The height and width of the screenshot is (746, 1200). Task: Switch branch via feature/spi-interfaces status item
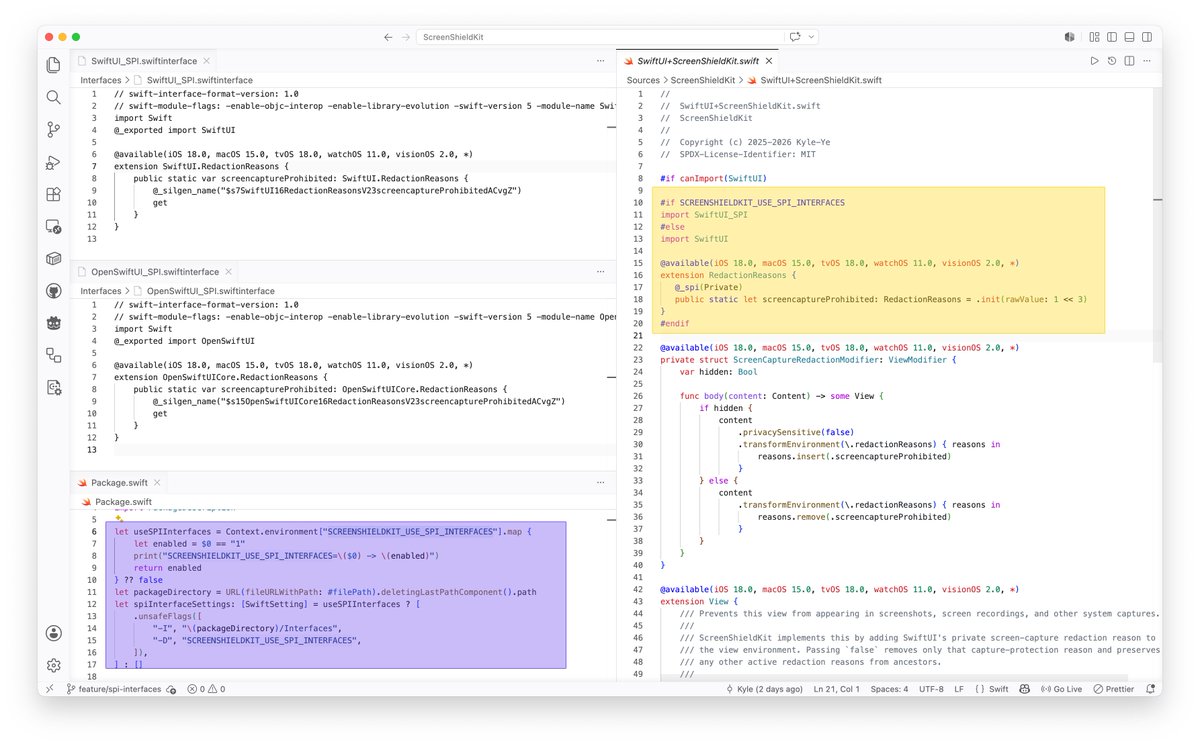(113, 688)
